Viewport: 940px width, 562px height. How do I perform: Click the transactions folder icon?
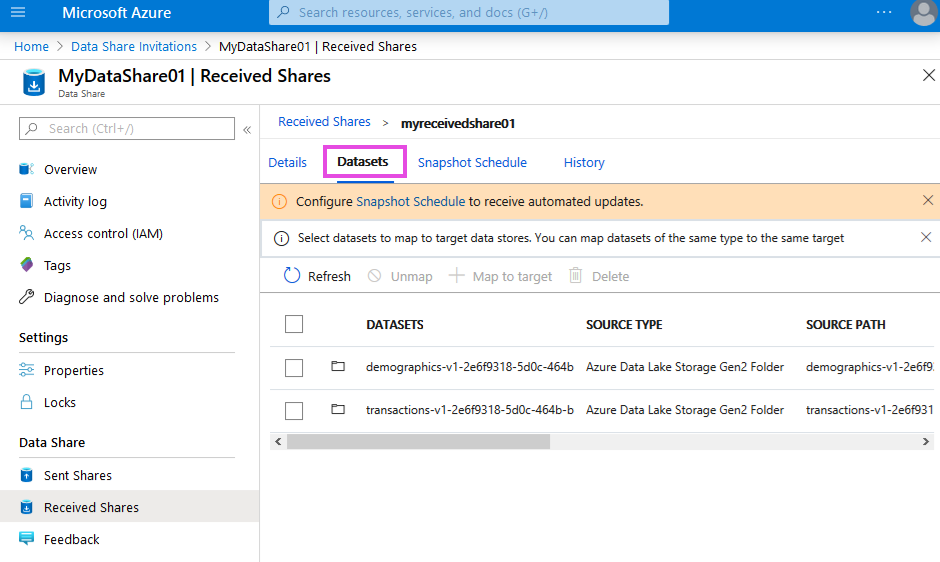[338, 409]
